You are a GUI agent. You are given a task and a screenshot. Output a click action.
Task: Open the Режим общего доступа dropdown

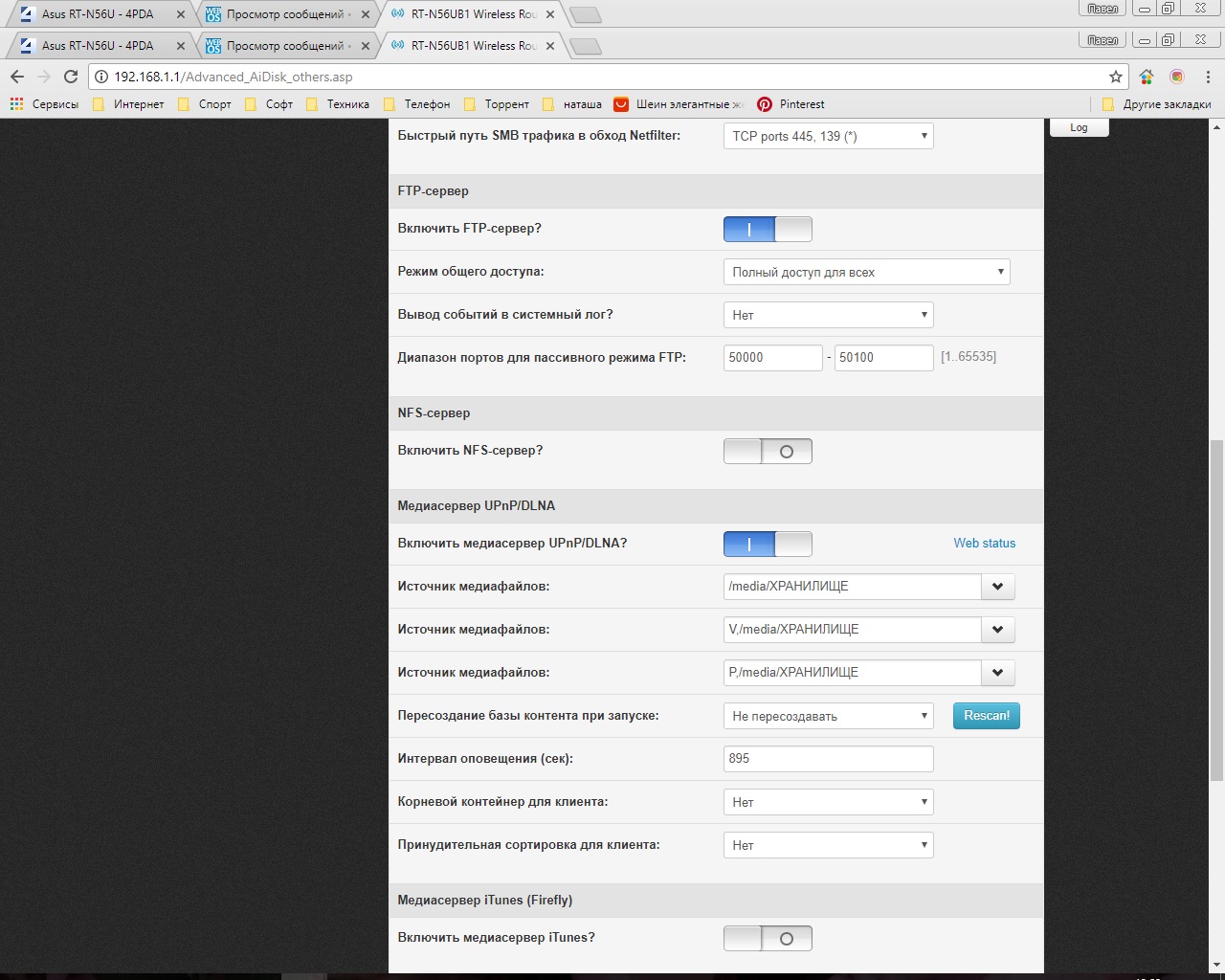tap(866, 272)
